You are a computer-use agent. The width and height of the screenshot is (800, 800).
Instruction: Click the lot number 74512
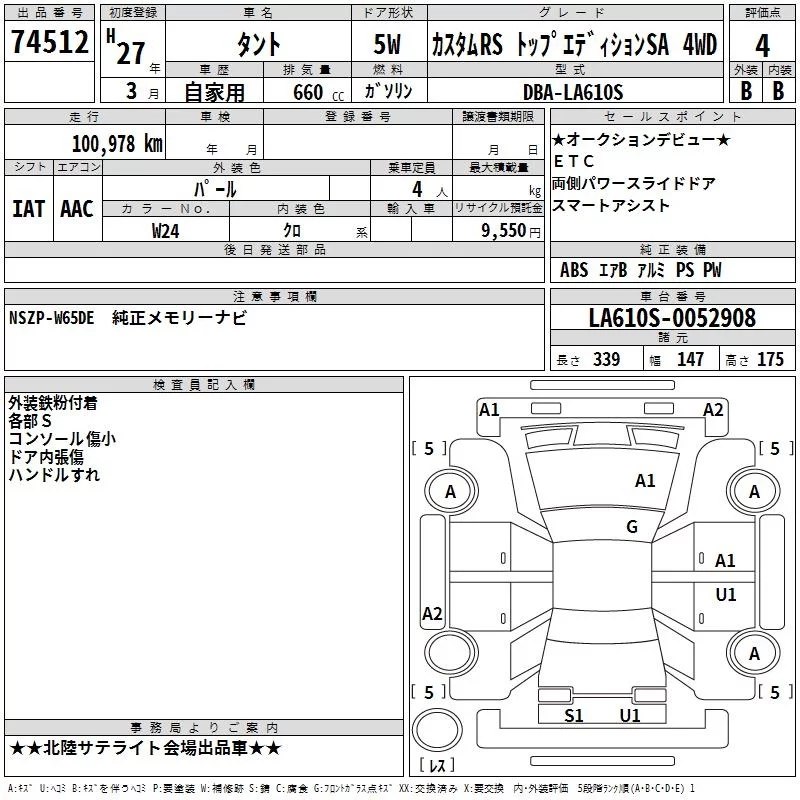[49, 42]
